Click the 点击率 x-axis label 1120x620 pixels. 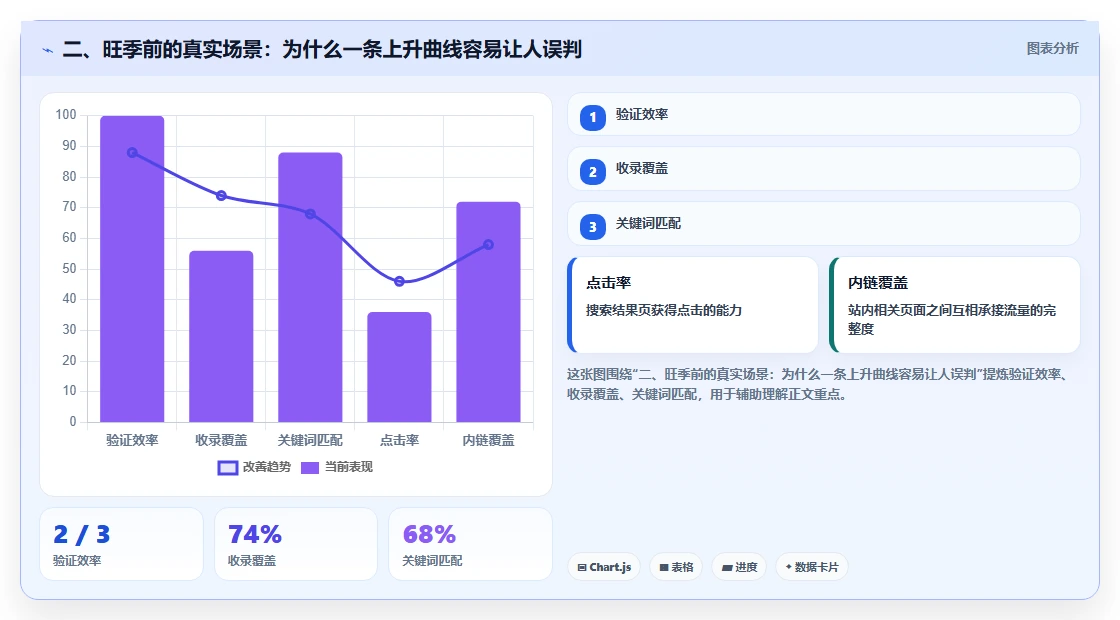click(x=399, y=441)
